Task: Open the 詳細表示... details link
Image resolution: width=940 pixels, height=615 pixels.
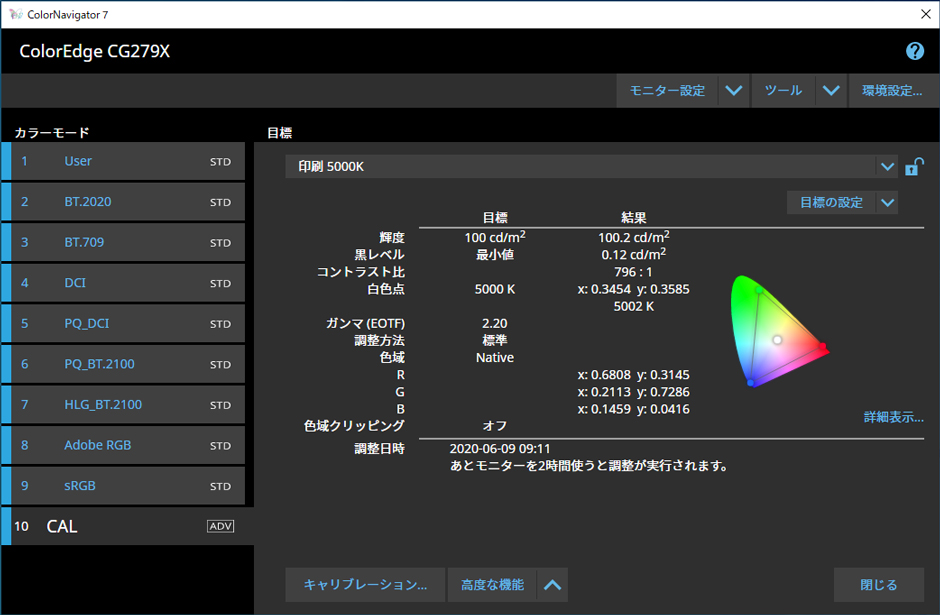Action: click(x=893, y=417)
